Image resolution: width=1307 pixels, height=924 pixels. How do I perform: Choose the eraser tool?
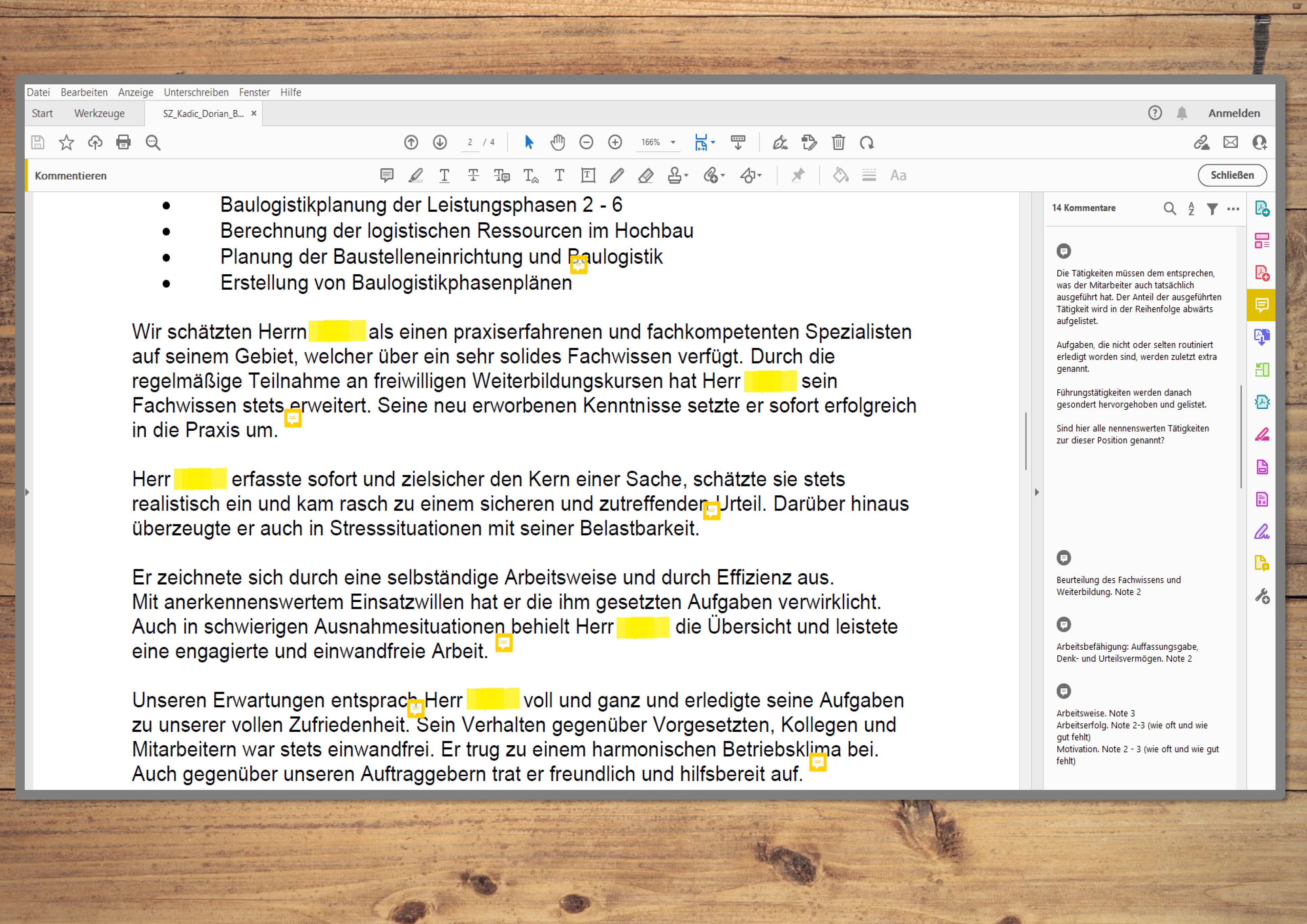point(646,175)
